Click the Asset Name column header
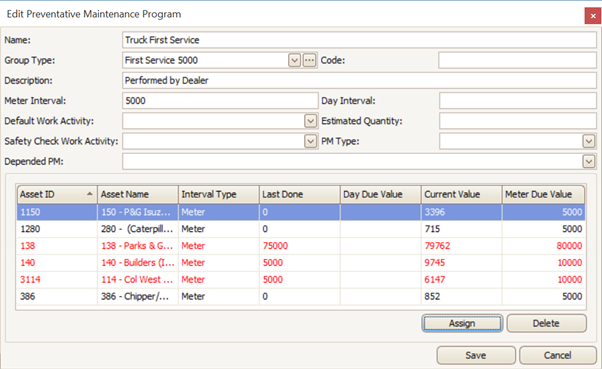602x369 pixels. click(138, 194)
